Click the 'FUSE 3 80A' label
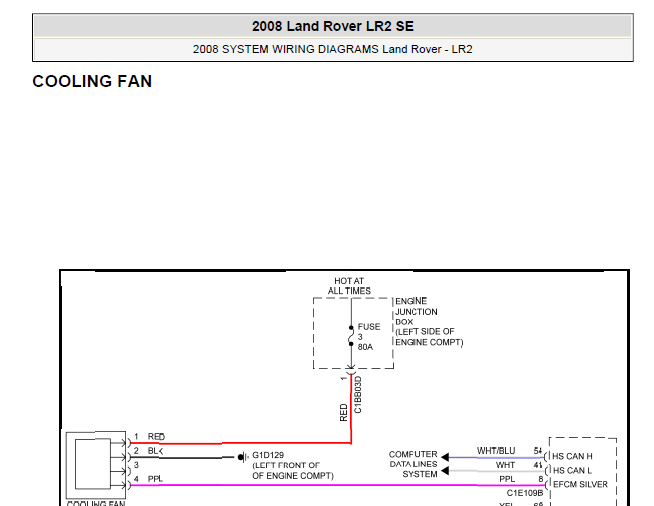Image resolution: width=654 pixels, height=506 pixels. tap(369, 337)
